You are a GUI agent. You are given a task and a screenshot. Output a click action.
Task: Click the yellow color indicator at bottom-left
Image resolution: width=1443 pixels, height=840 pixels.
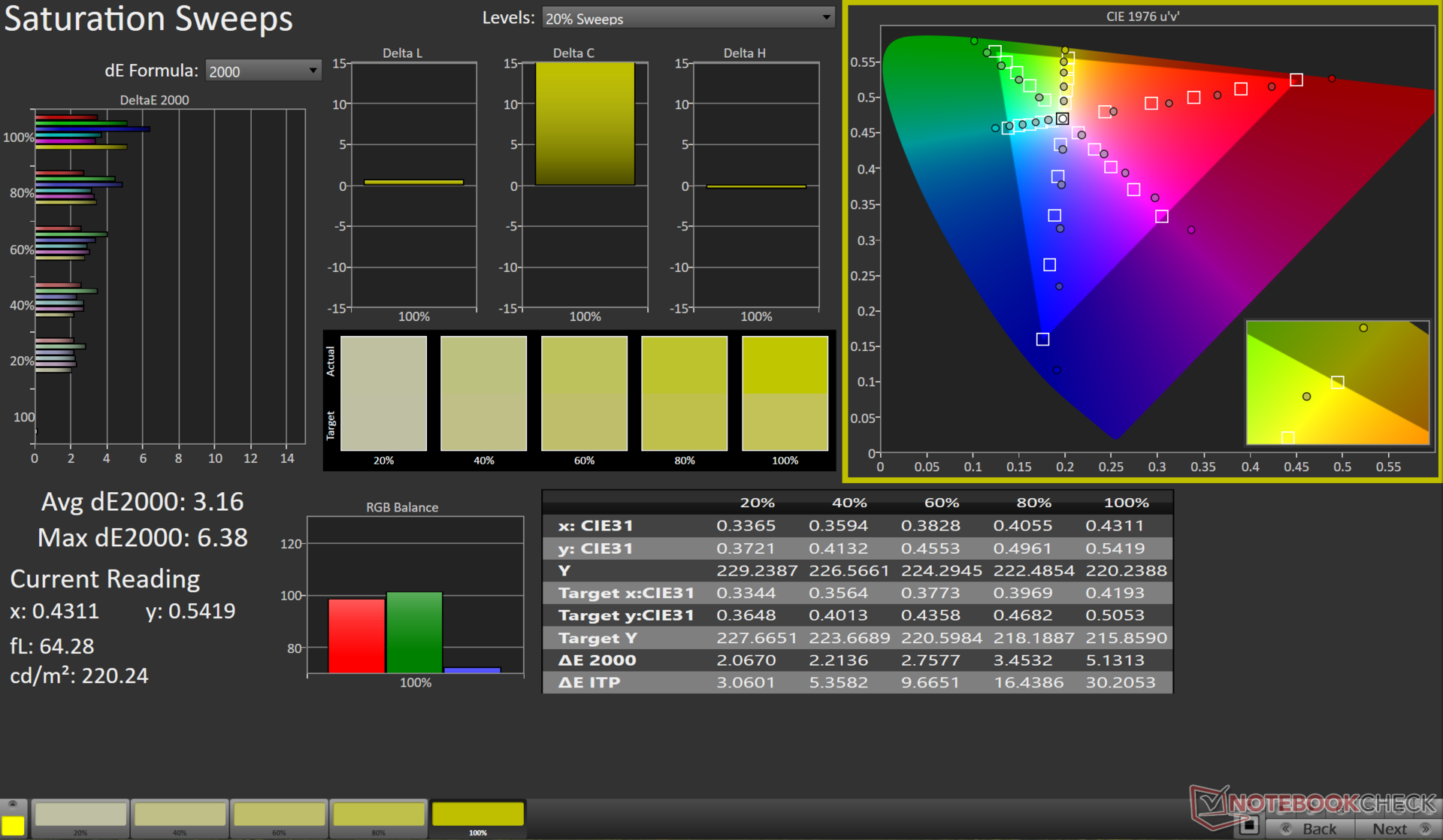pos(13,826)
